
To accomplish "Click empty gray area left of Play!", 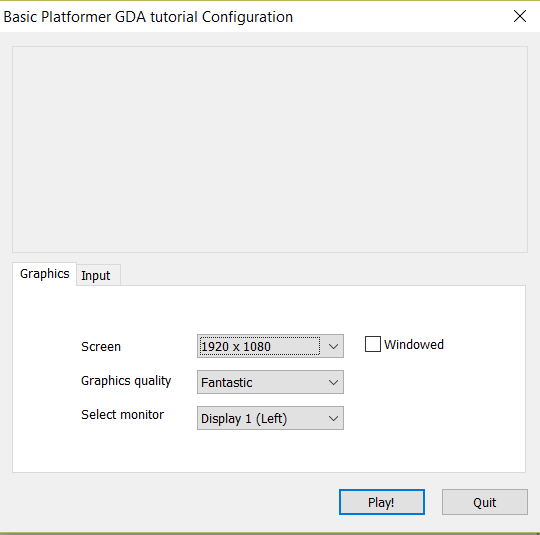I will coord(172,502).
